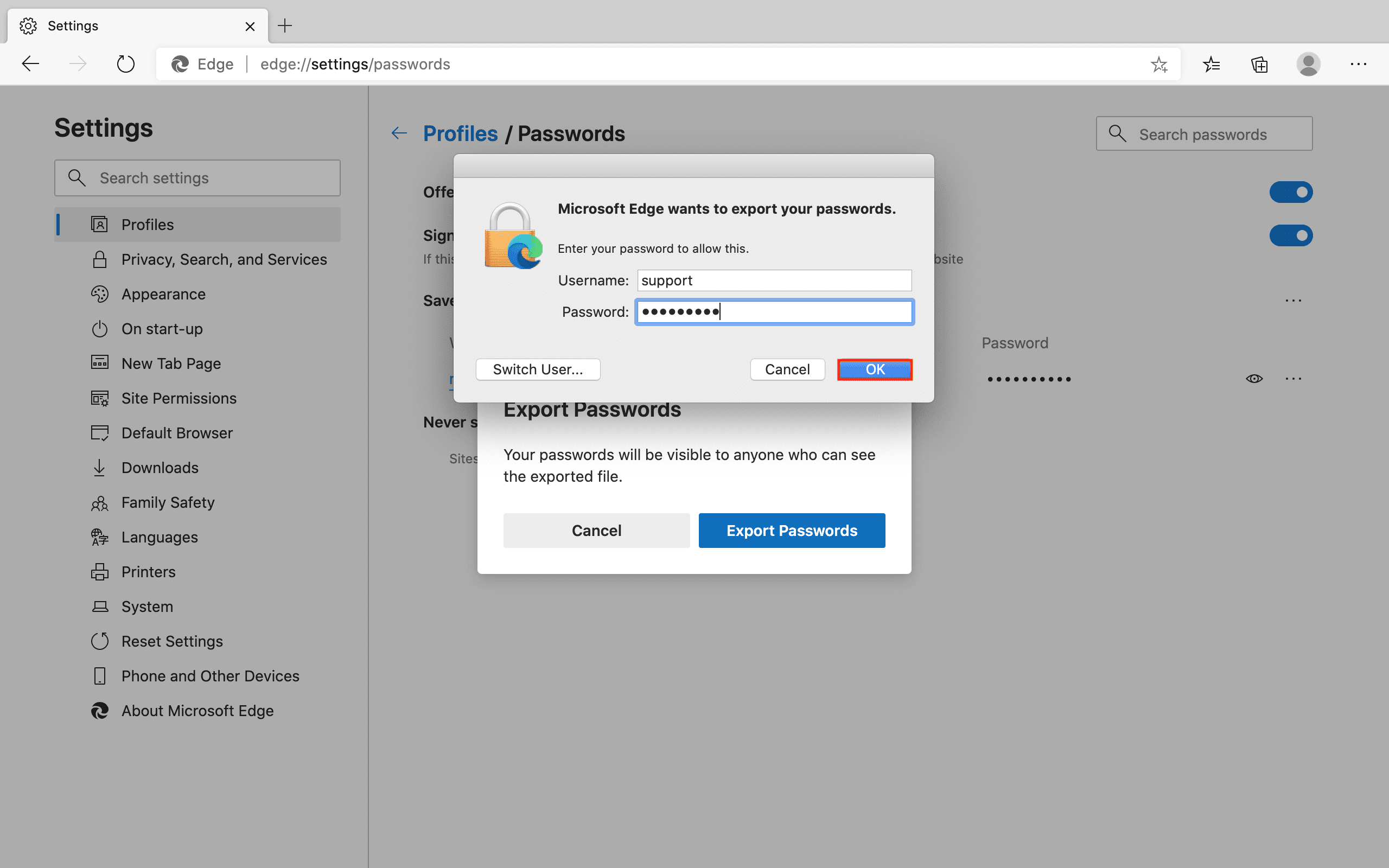This screenshot has width=1389, height=868.
Task: Click the Username field containing support
Action: 774,280
